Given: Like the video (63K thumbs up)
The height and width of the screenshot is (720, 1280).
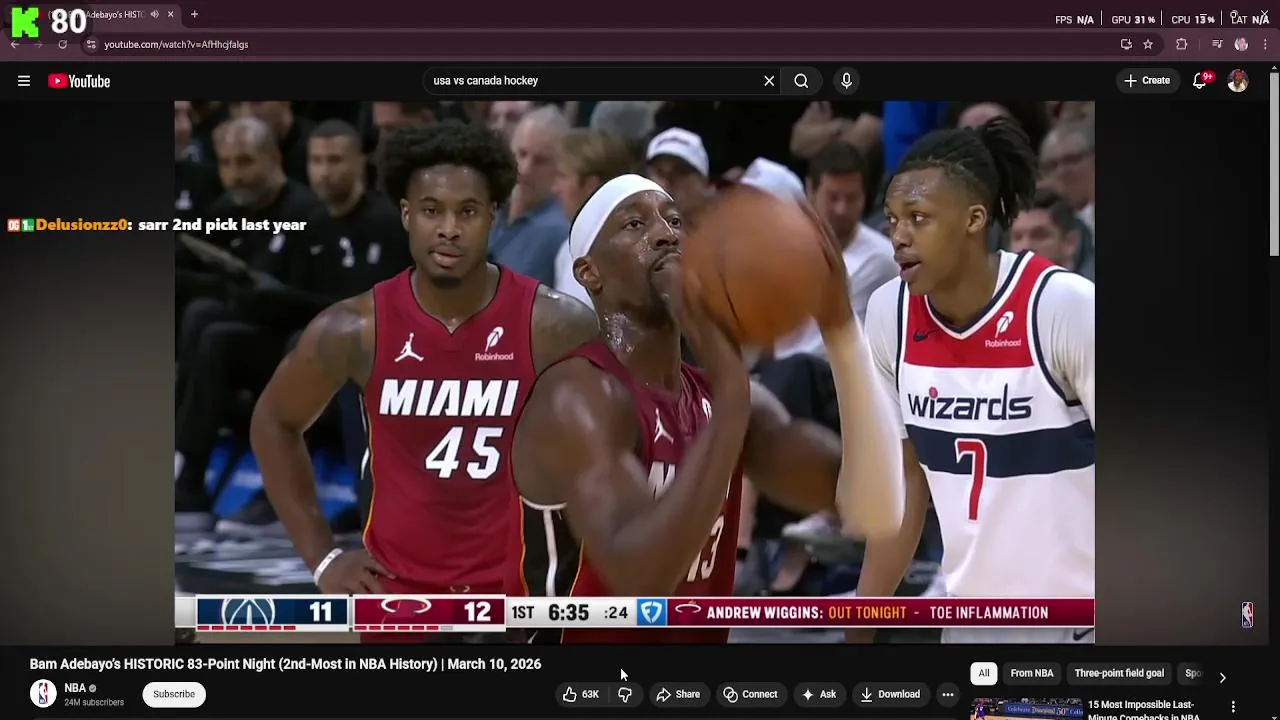Looking at the screenshot, I should (580, 694).
